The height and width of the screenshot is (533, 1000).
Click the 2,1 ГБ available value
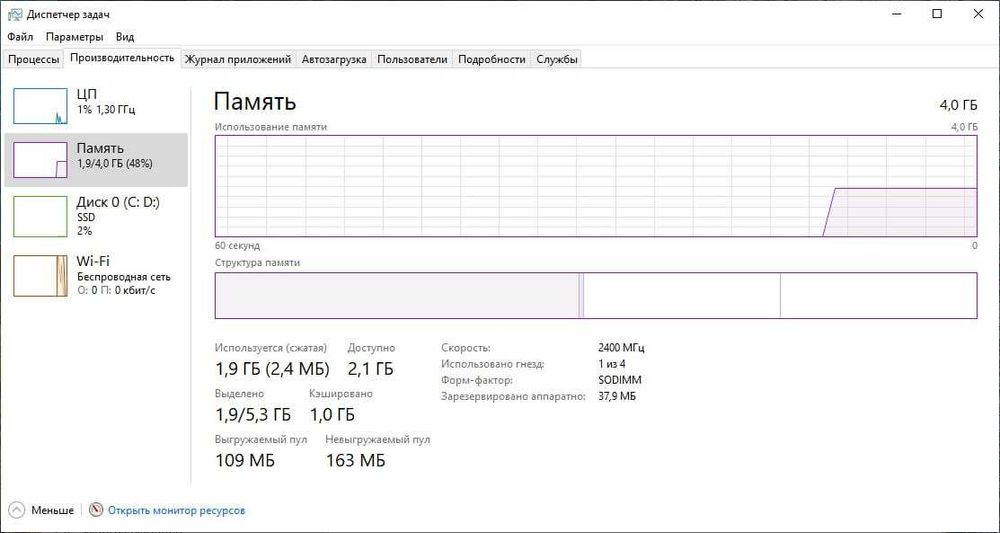[371, 369]
